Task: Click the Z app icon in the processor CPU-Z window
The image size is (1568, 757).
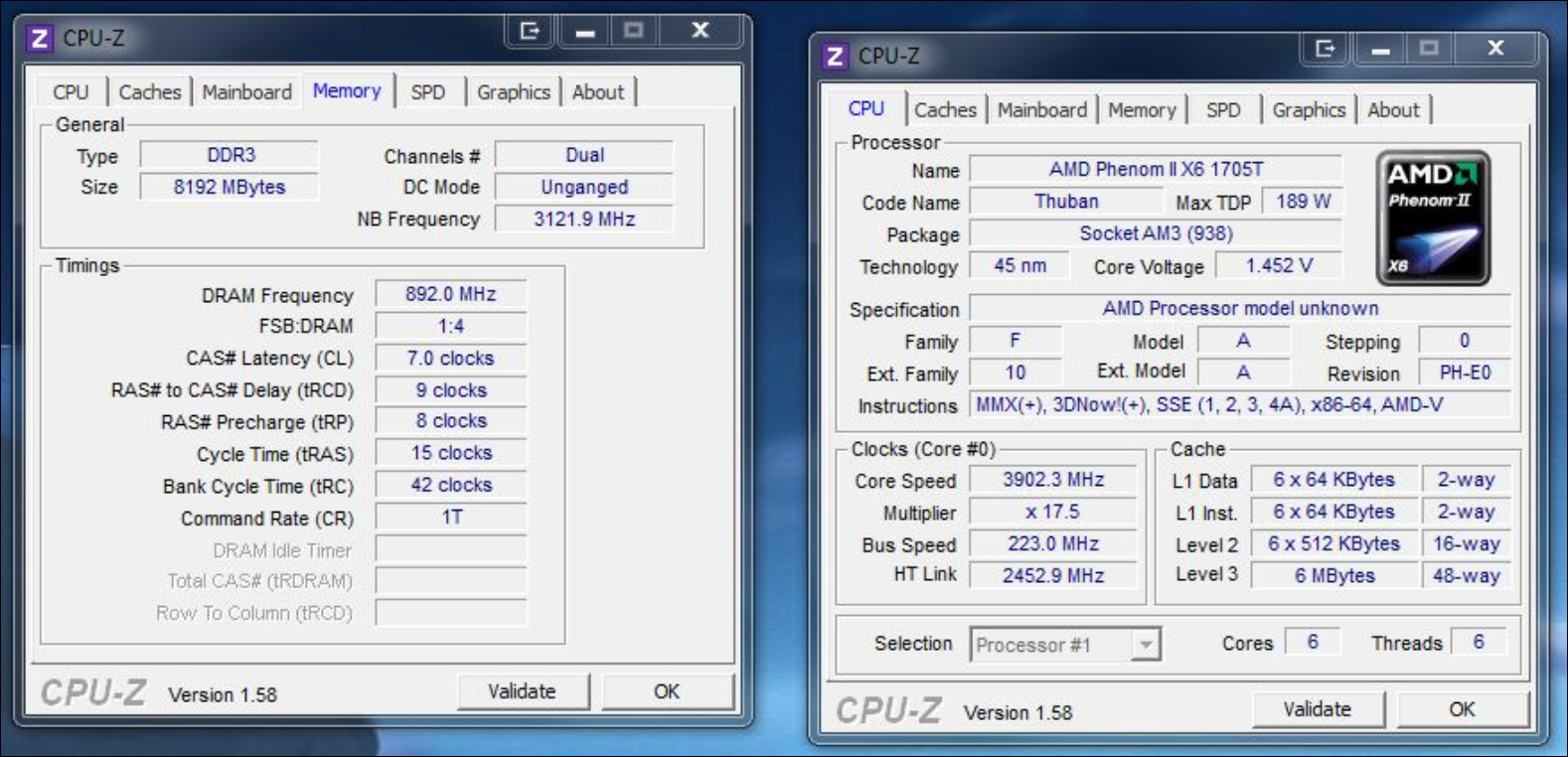Action: (x=835, y=57)
